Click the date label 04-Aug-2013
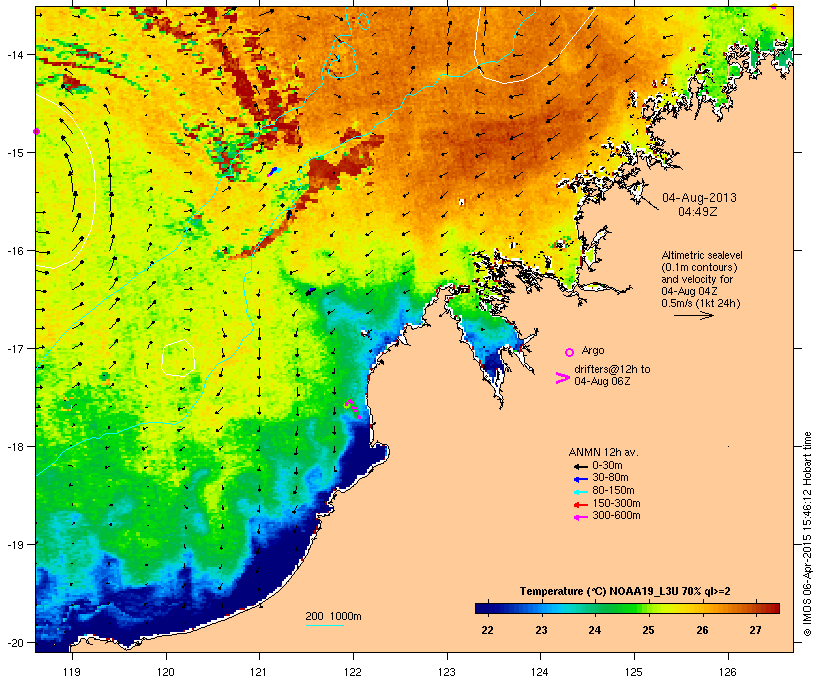The width and height of the screenshot is (820, 680). (699, 198)
